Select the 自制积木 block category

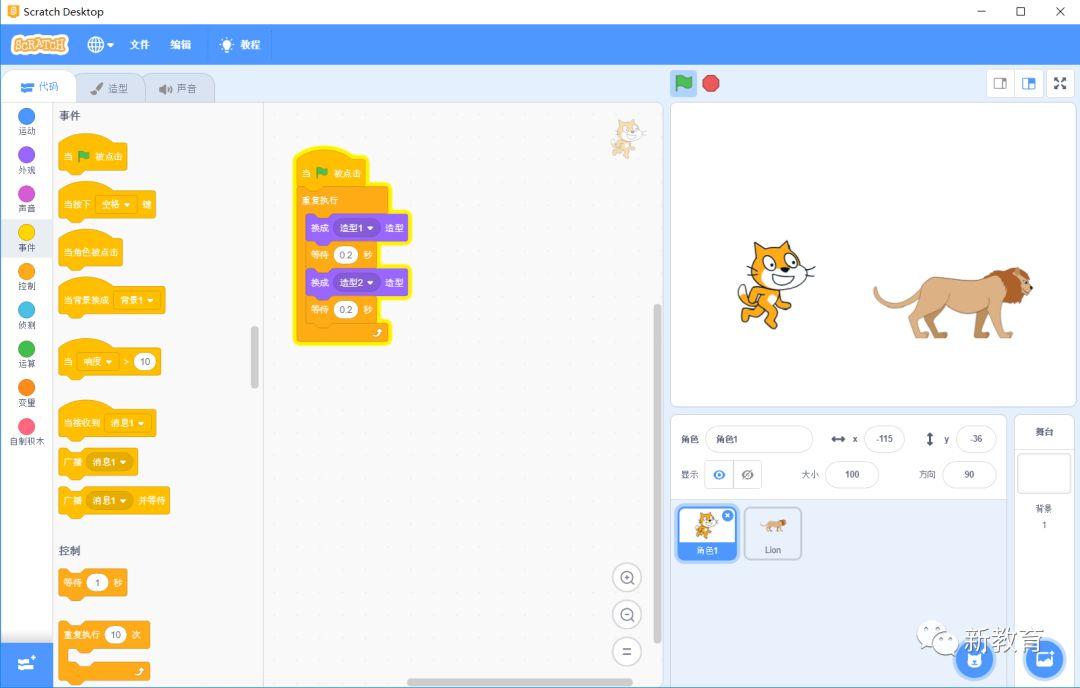[x=26, y=432]
